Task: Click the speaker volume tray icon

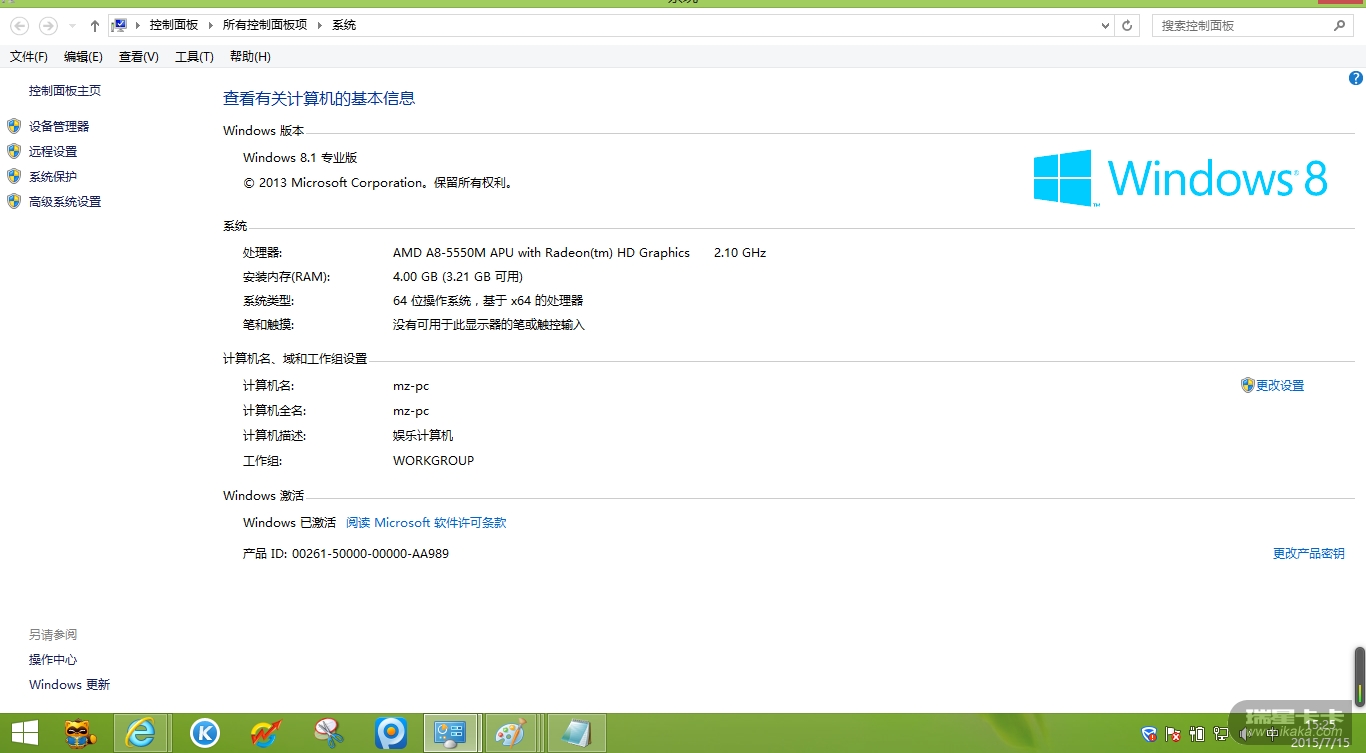Action: pos(1245,734)
